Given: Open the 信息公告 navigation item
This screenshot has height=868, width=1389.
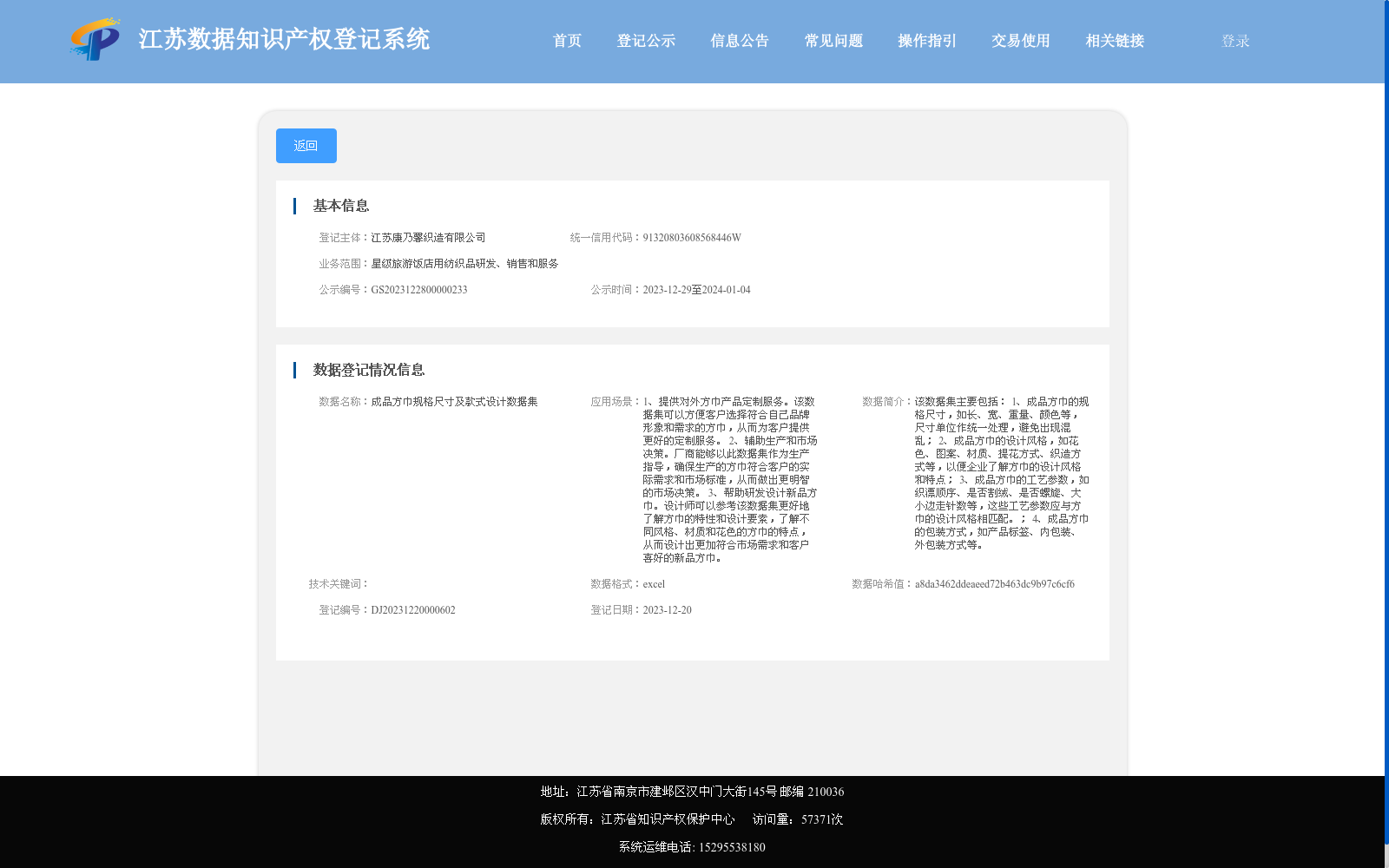Looking at the screenshot, I should coord(739,40).
